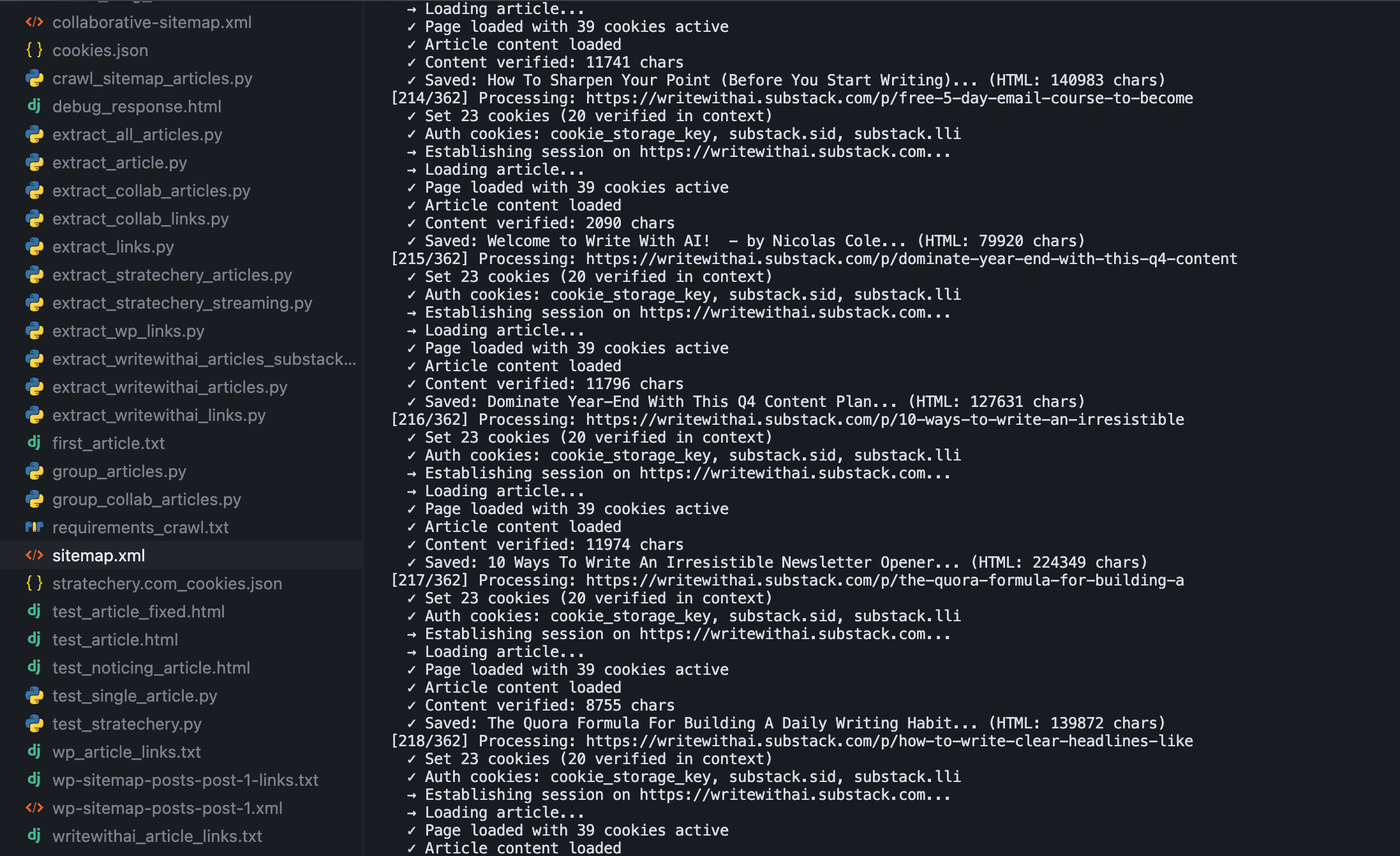Click the dj icon beside debug_response.html
The width and height of the screenshot is (1400, 856).
pyautogui.click(x=34, y=107)
